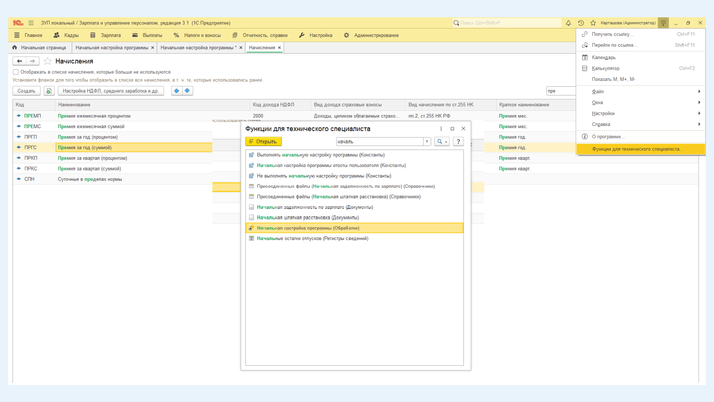Open the history clock icon

point(580,22)
